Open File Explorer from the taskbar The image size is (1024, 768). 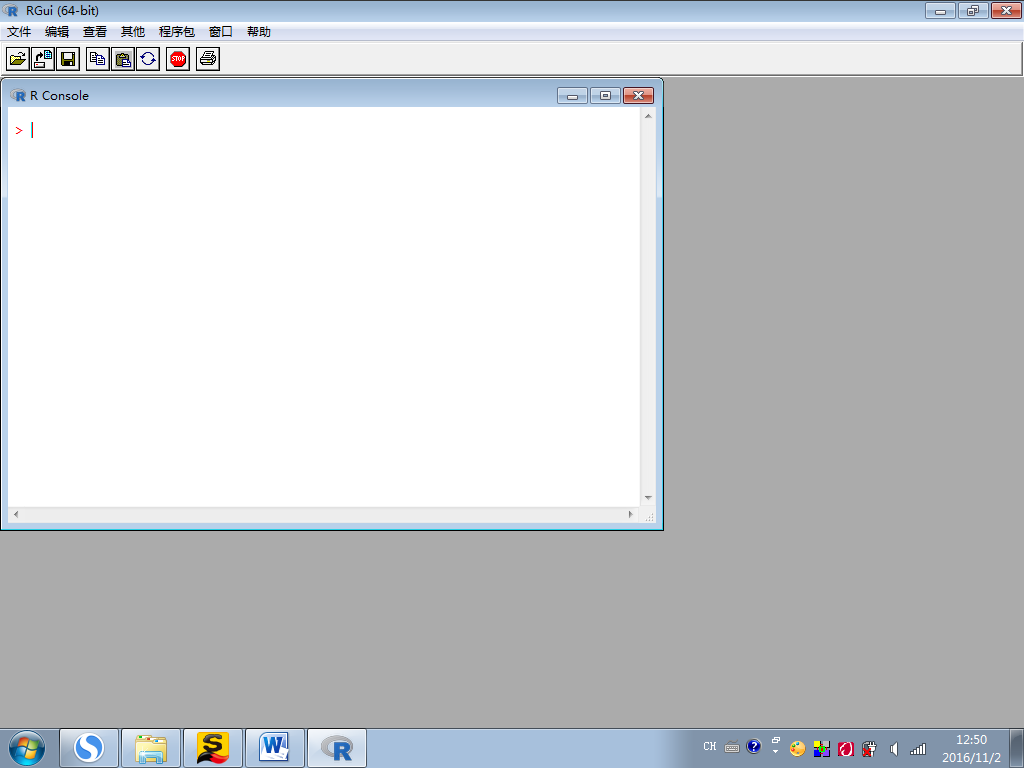coord(151,748)
